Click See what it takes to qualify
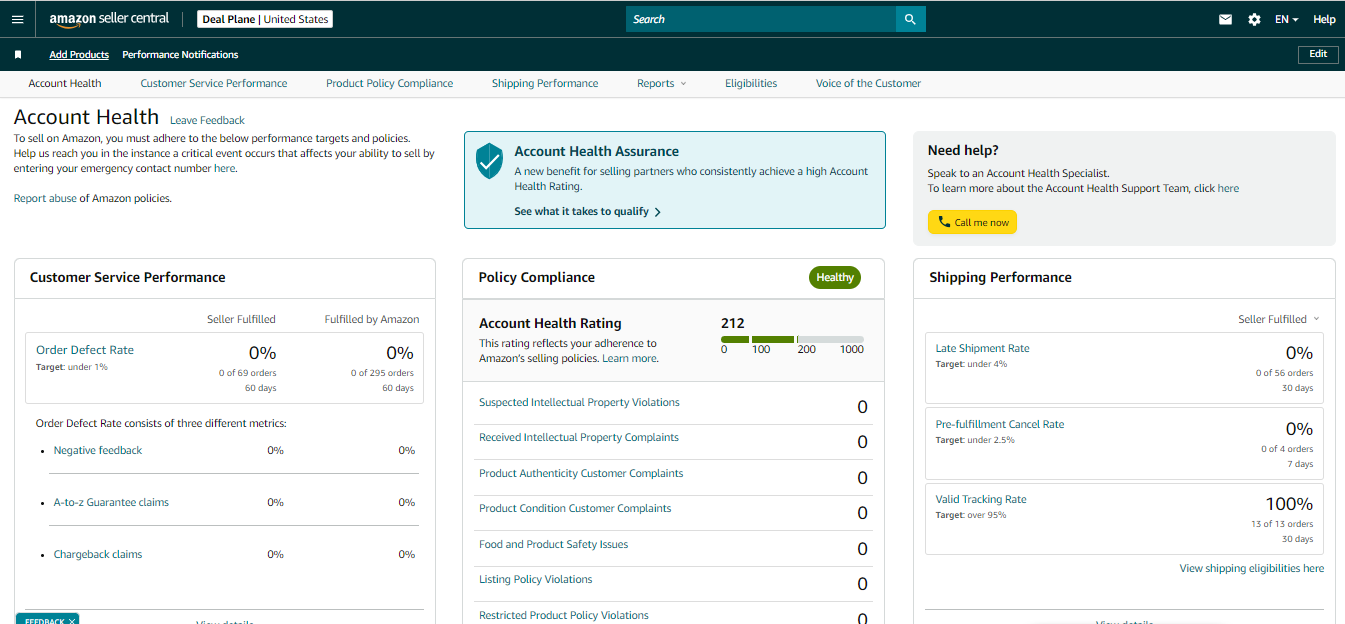The width and height of the screenshot is (1345, 624). pos(588,212)
